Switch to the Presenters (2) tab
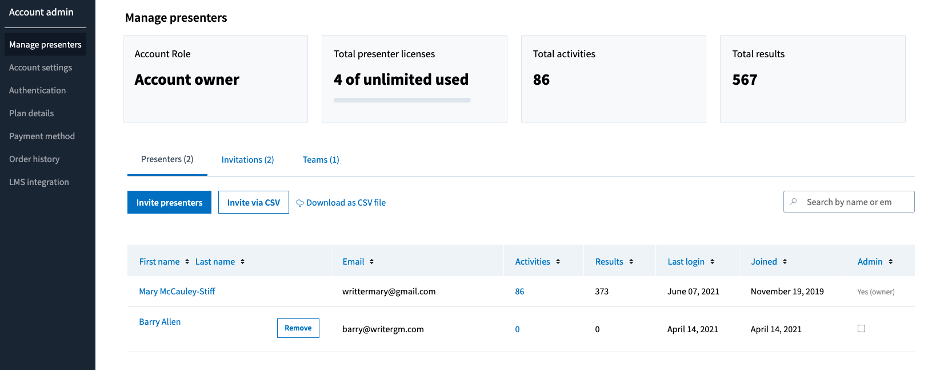 pos(167,159)
